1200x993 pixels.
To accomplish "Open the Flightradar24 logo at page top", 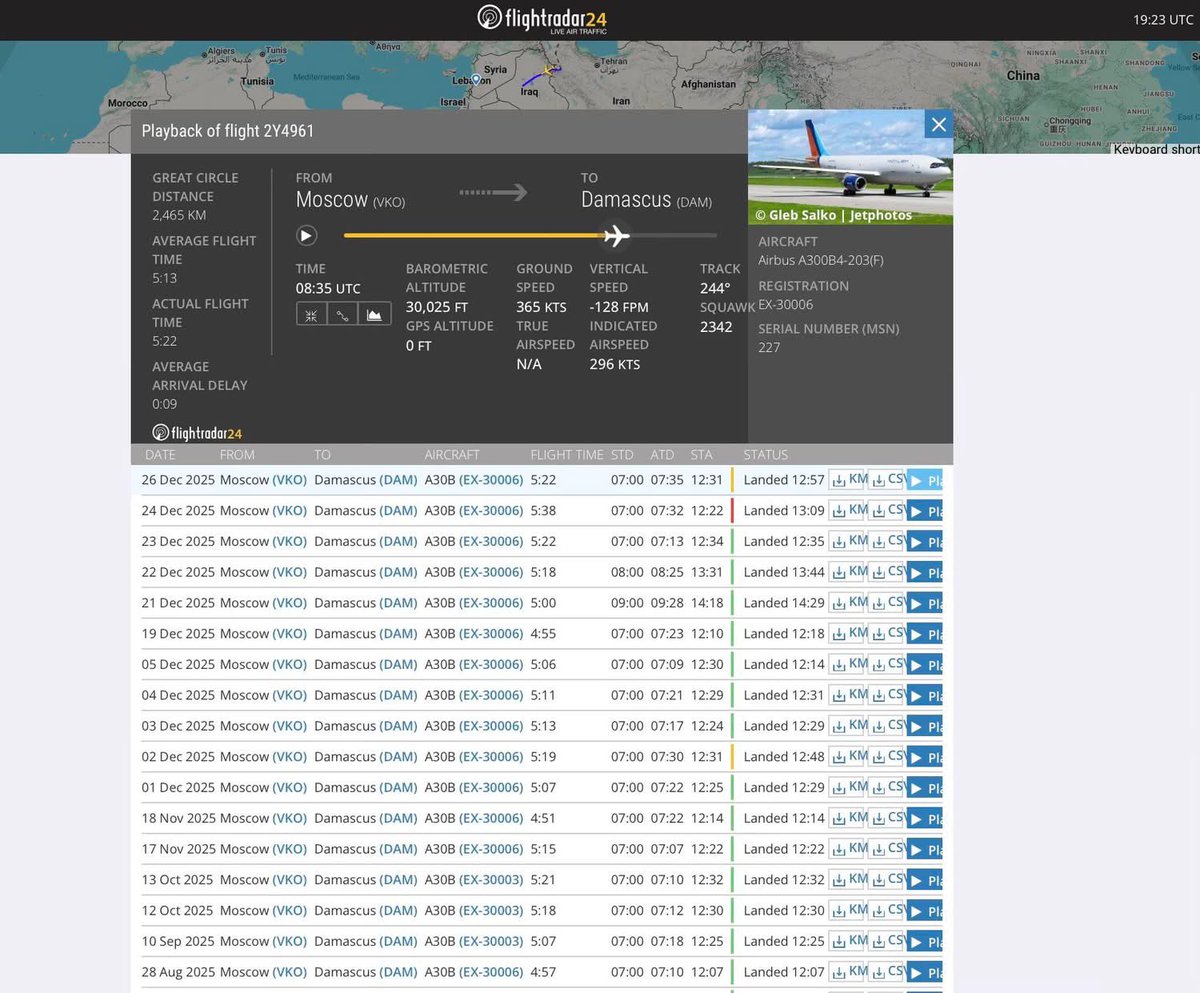I will point(542,19).
